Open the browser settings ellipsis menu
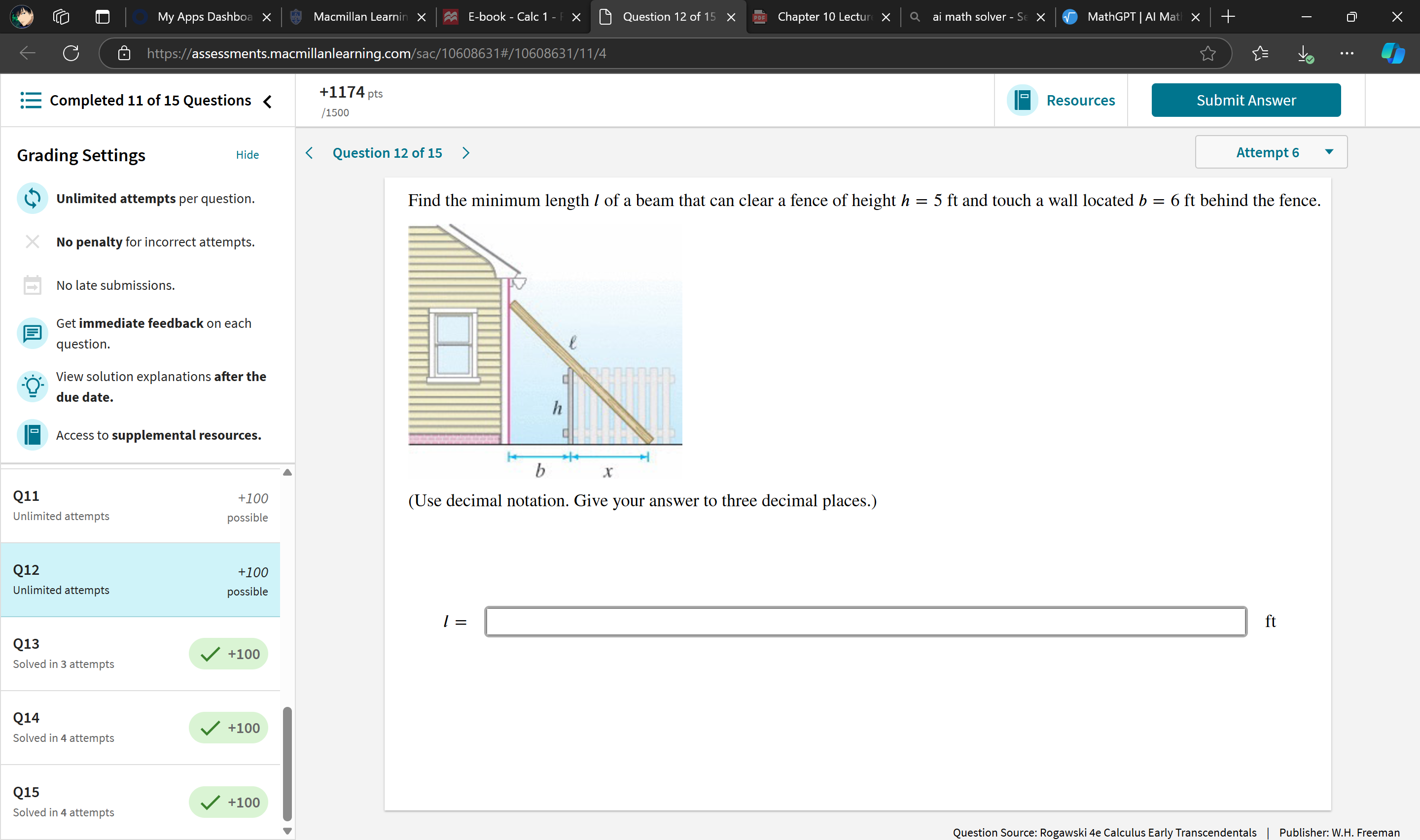This screenshot has height=840, width=1420. [1347, 53]
